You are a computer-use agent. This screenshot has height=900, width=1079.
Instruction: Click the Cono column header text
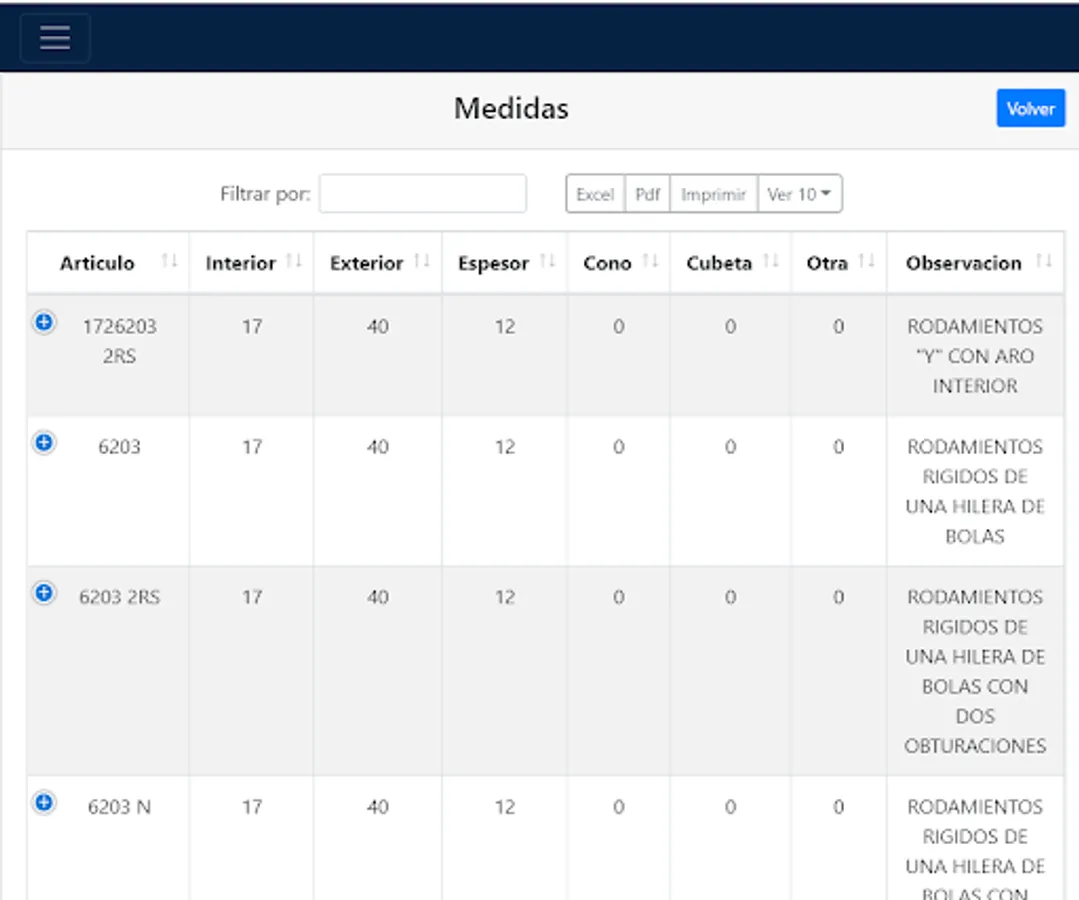tap(607, 263)
